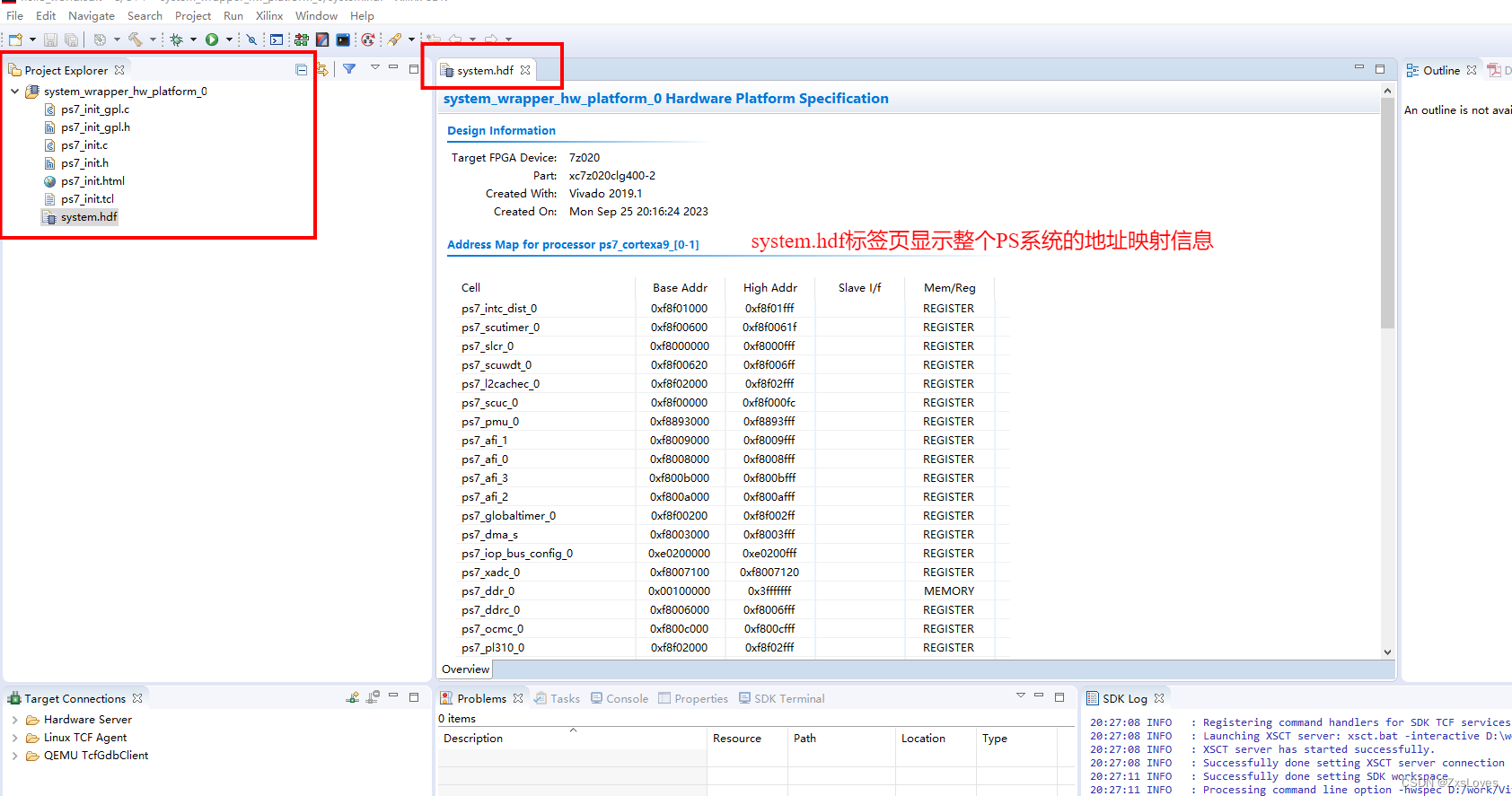Close the system.hdf editor tab
1512x796 pixels.
(525, 70)
